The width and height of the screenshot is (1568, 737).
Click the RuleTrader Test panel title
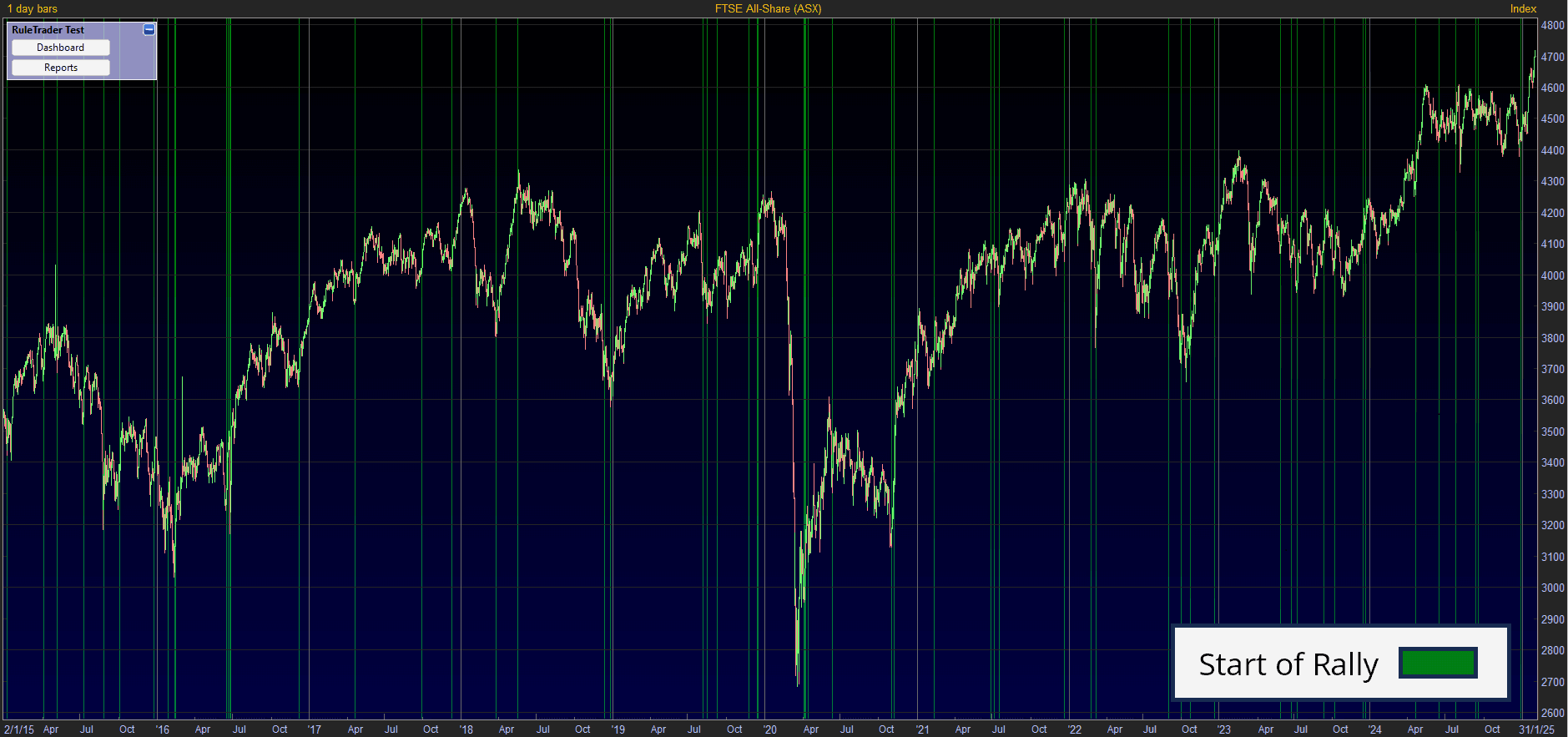(48, 30)
